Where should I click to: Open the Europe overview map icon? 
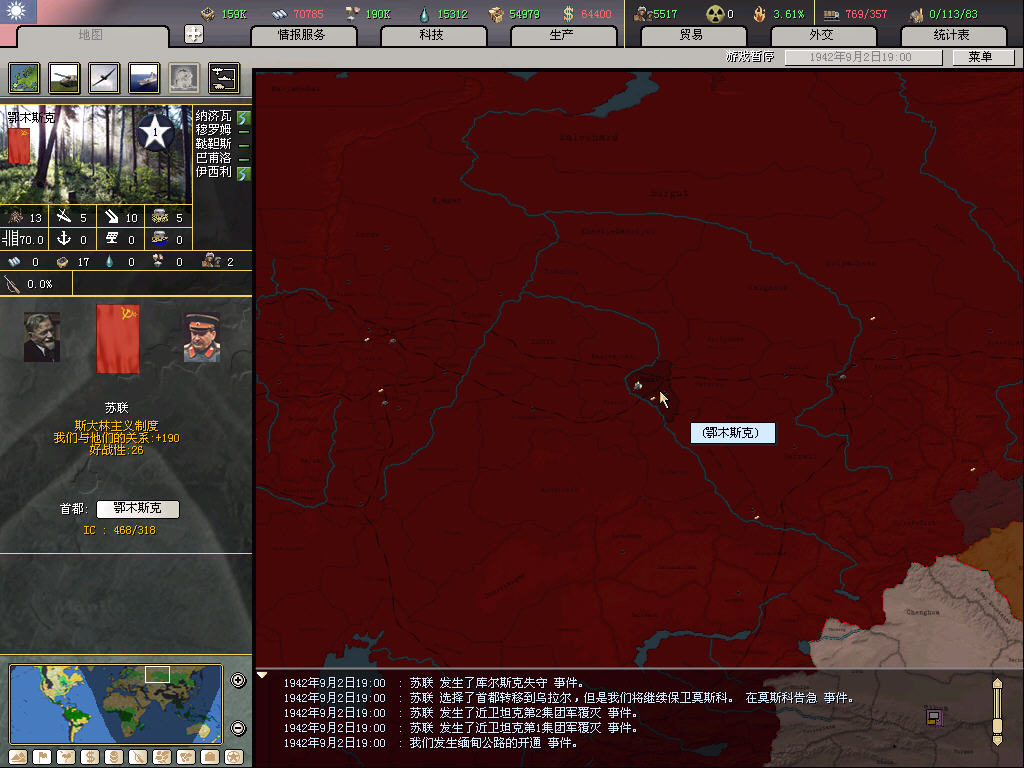tap(24, 78)
